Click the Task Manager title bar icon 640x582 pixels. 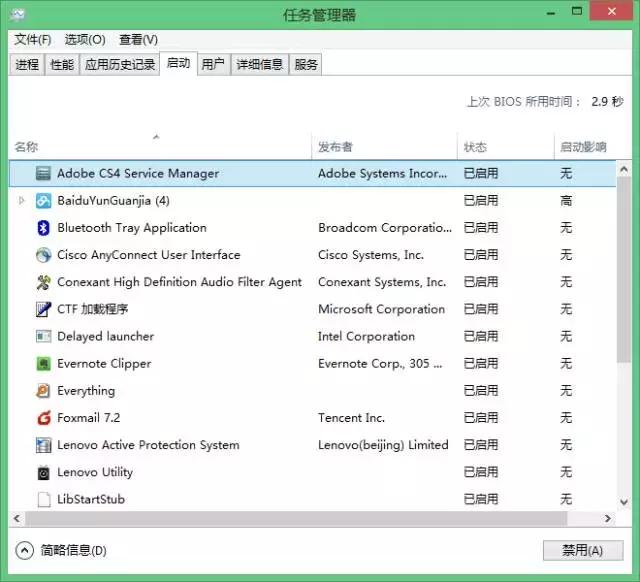pos(18,14)
